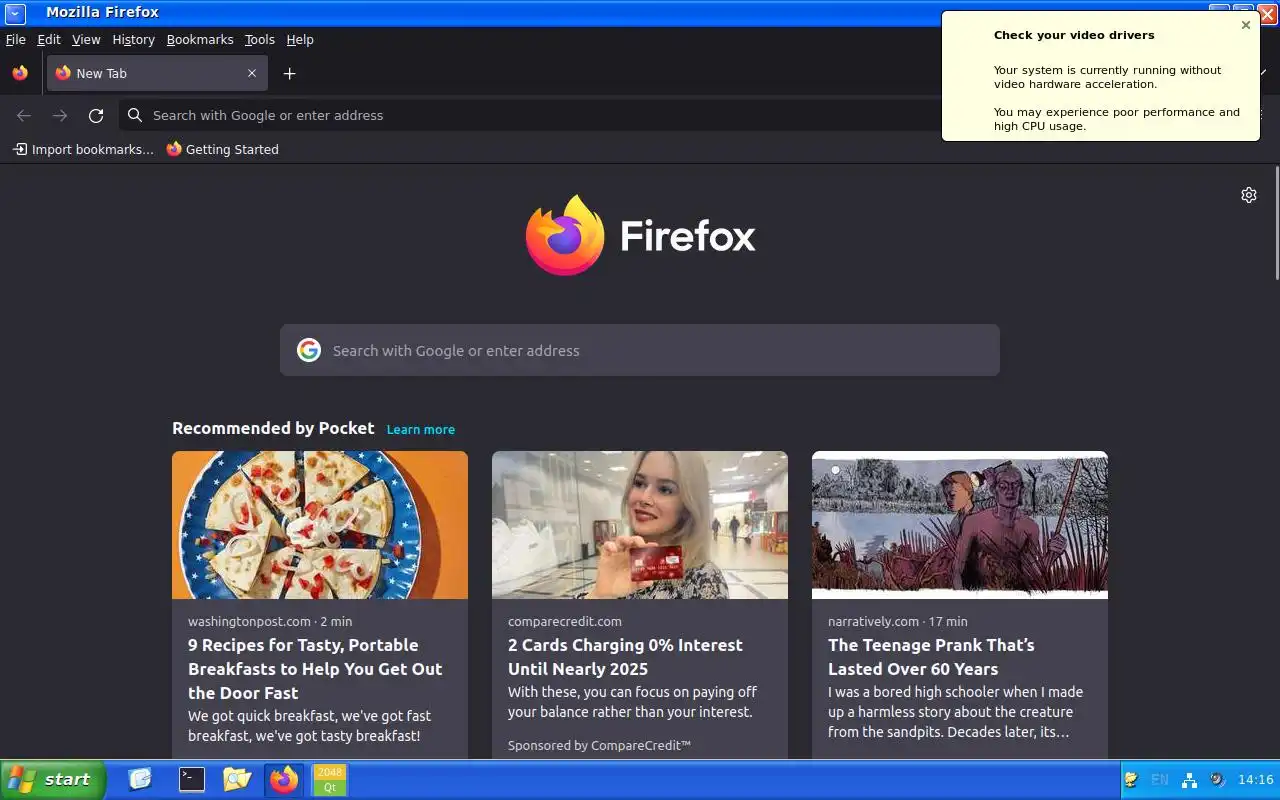Click the vertical page scrollbar thumb
This screenshot has height=800, width=1280.
1276,225
